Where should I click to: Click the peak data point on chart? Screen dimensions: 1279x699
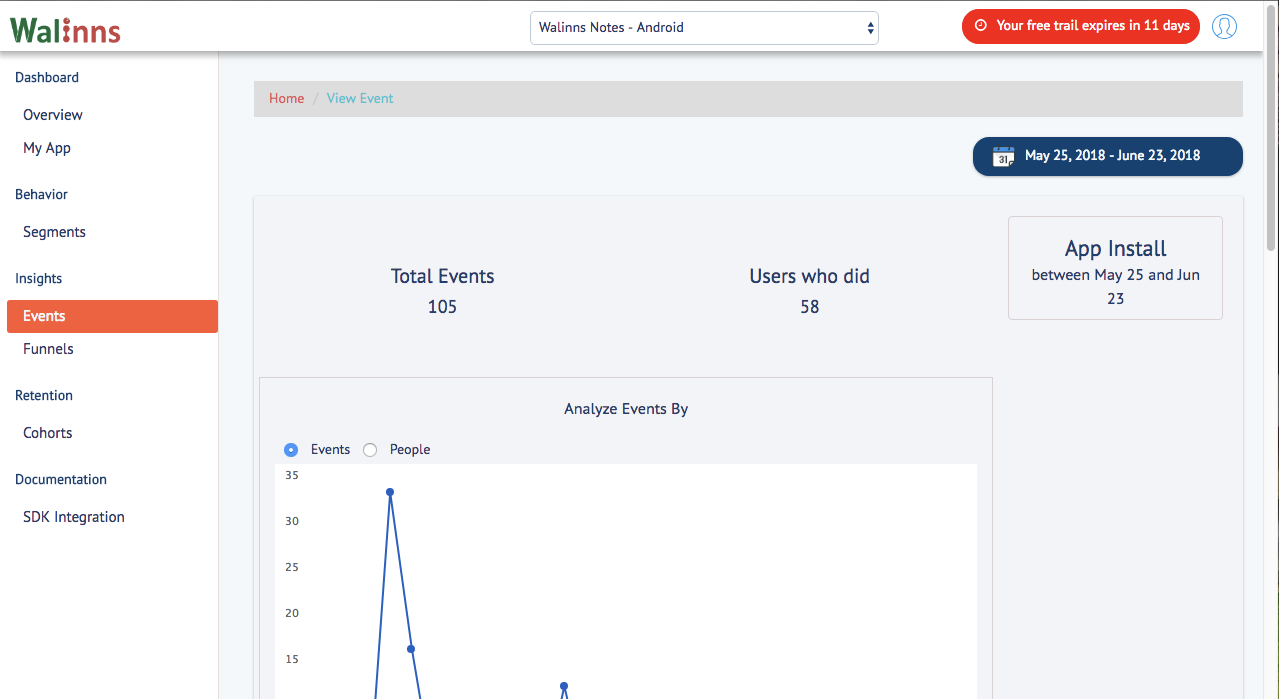390,492
